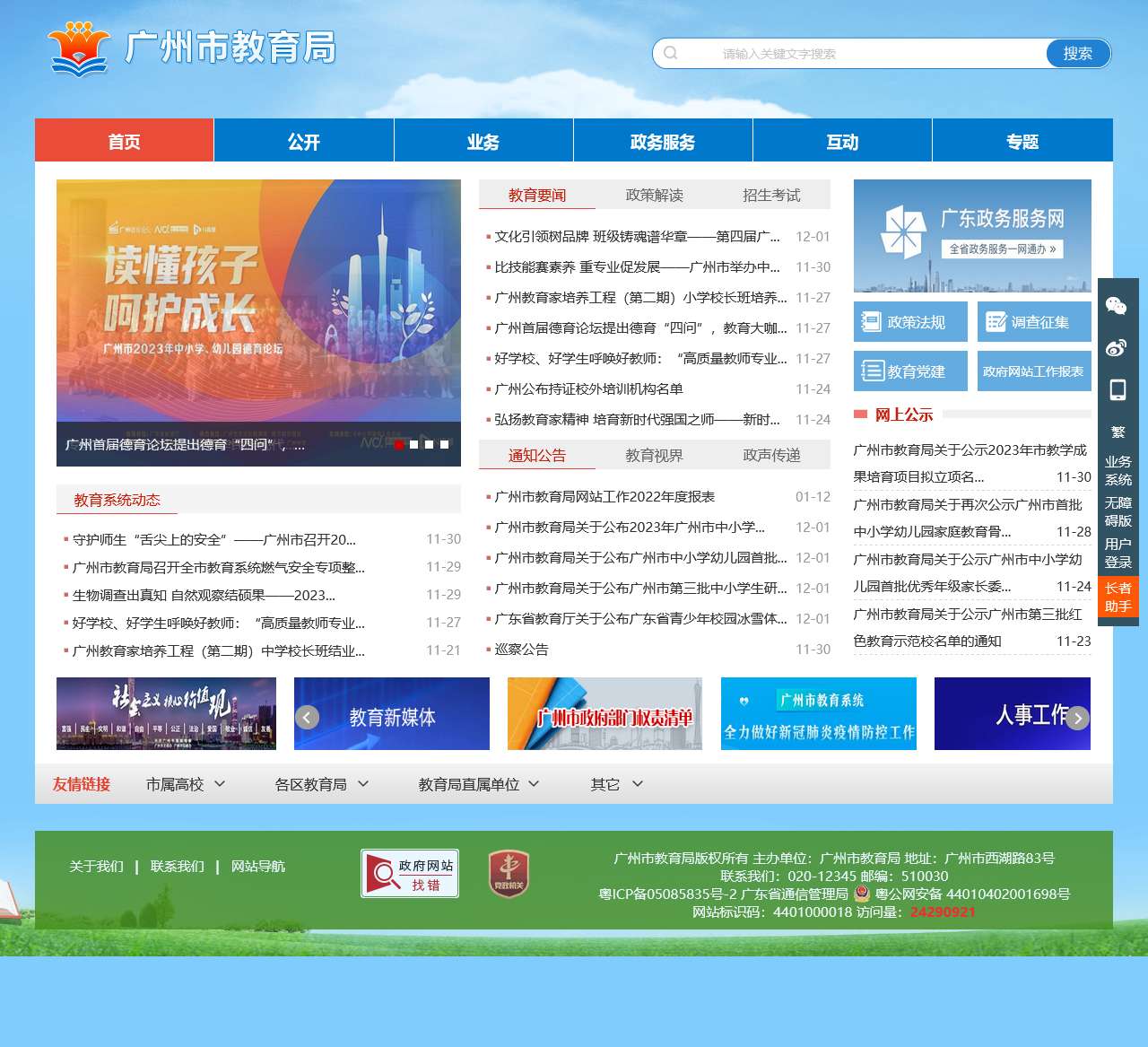The image size is (1148, 1047).
Task: Open 新冠肺炎疫情防控工作 banner
Action: pyautogui.click(x=819, y=713)
